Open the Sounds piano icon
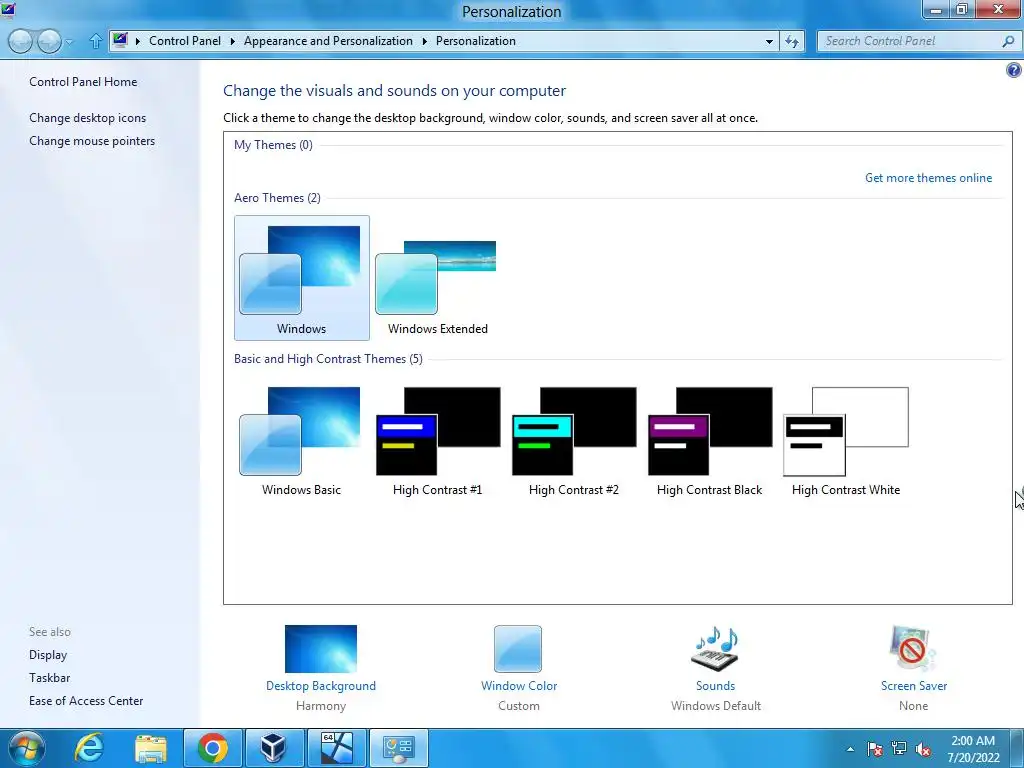This screenshot has height=768, width=1024. point(715,648)
